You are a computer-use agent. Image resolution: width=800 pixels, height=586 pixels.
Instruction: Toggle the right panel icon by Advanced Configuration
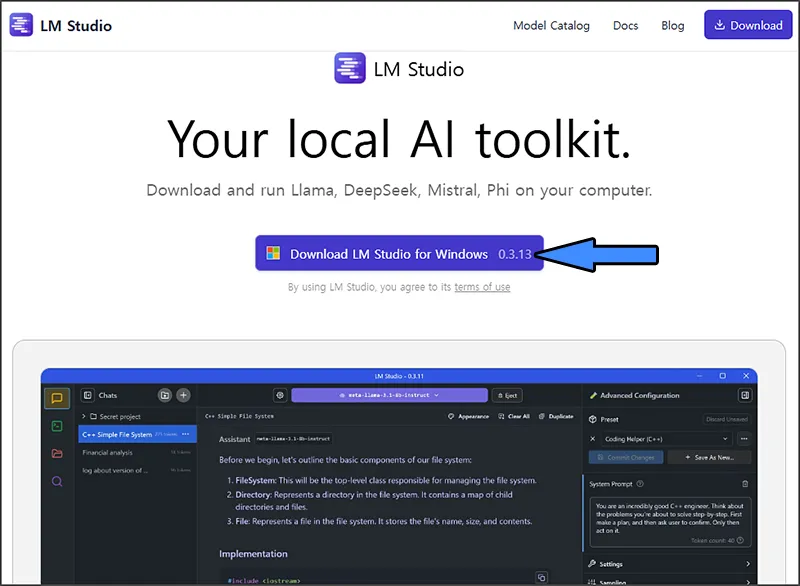click(745, 395)
